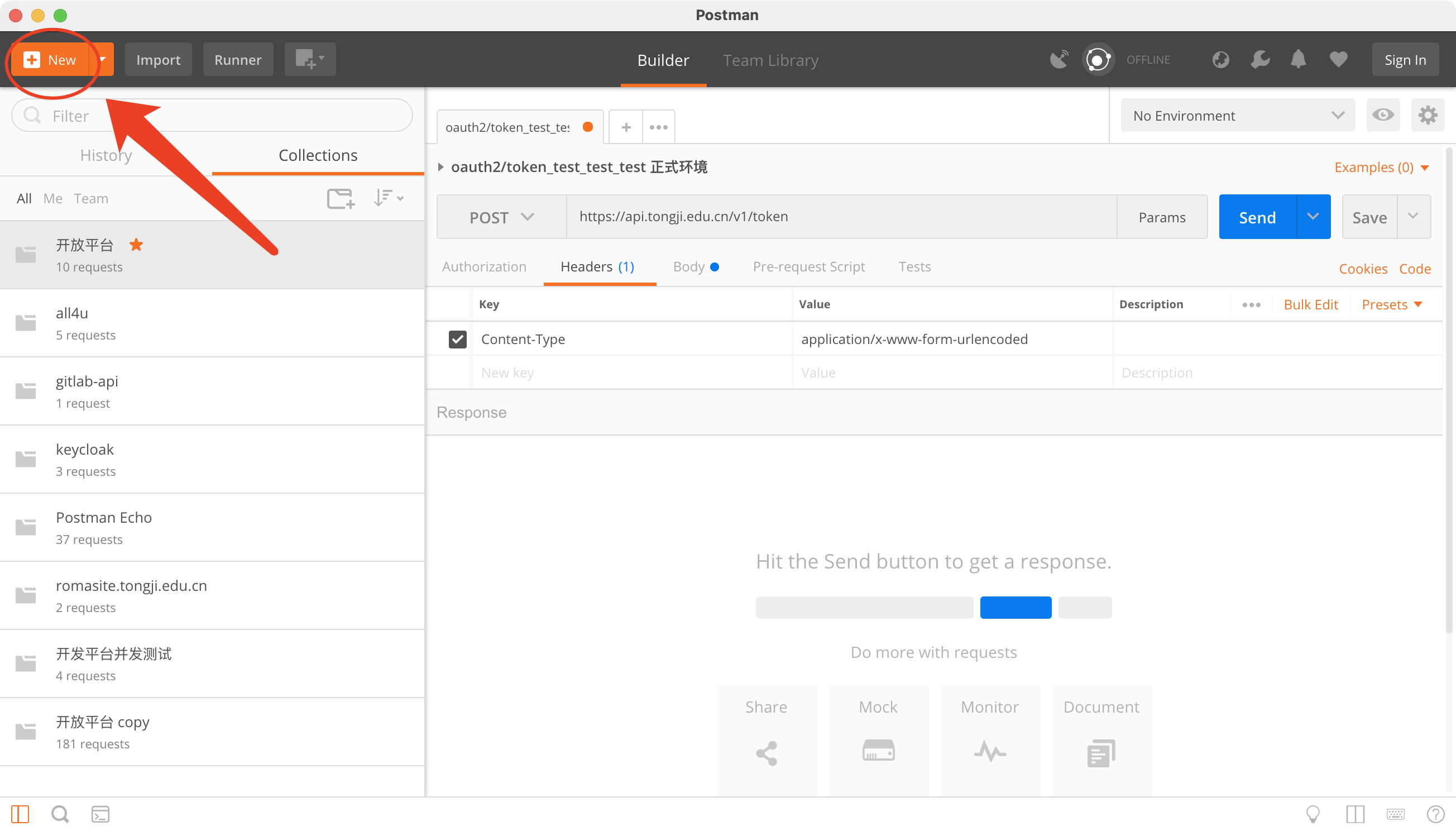Image resolution: width=1456 pixels, height=831 pixels.
Task: Select the Me collections filter
Action: click(x=52, y=199)
